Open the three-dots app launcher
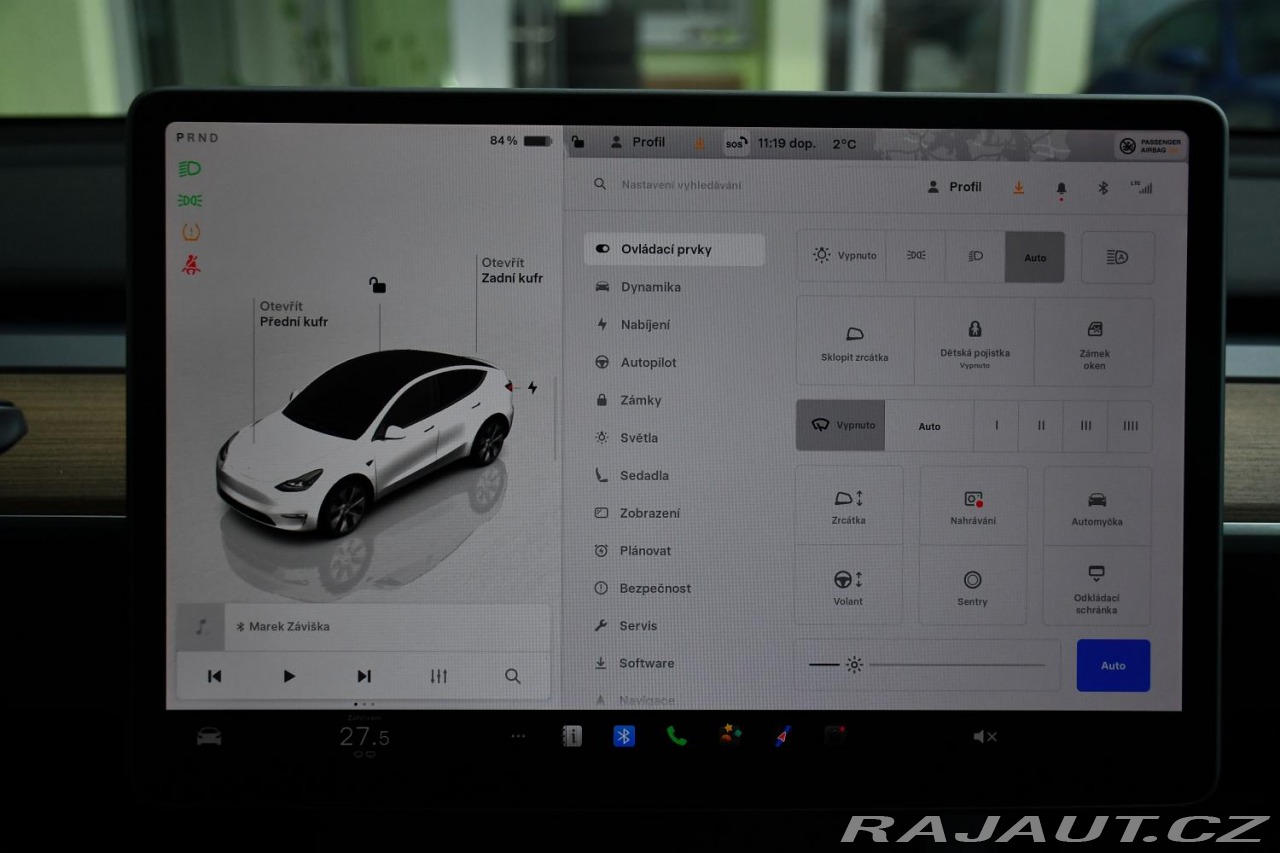The width and height of the screenshot is (1280, 853). (x=518, y=737)
